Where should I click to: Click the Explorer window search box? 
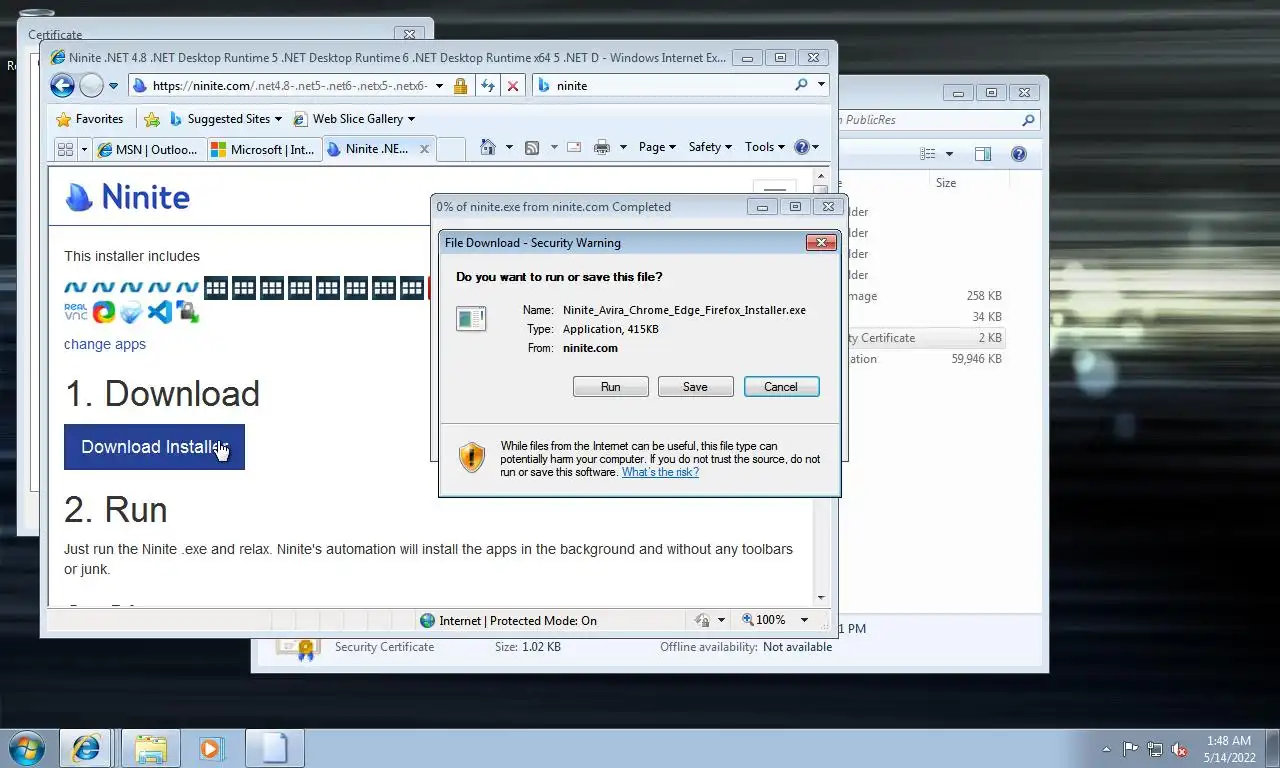tap(938, 120)
